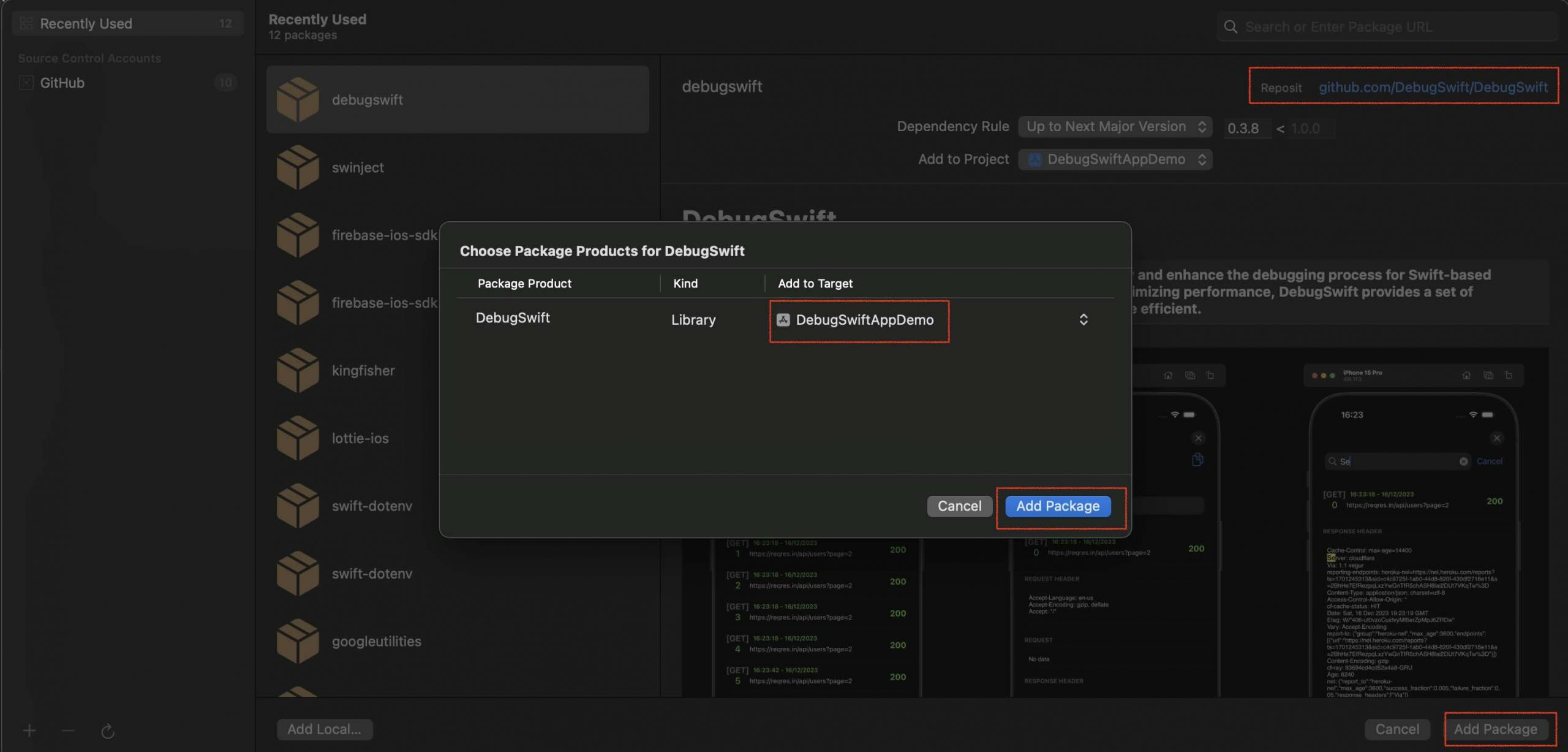Click Cancel in the package products dialog
The image size is (1568, 752).
point(959,506)
